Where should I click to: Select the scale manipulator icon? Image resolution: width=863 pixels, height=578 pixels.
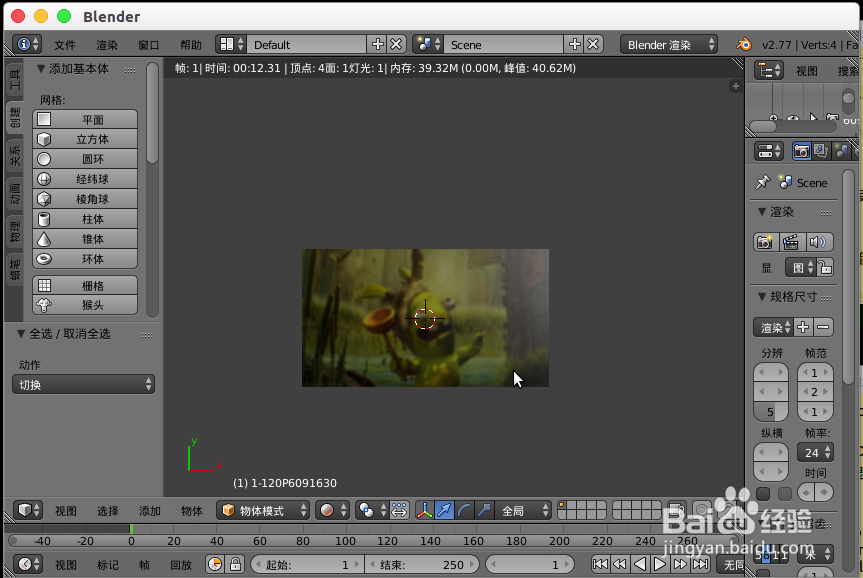pos(484,510)
